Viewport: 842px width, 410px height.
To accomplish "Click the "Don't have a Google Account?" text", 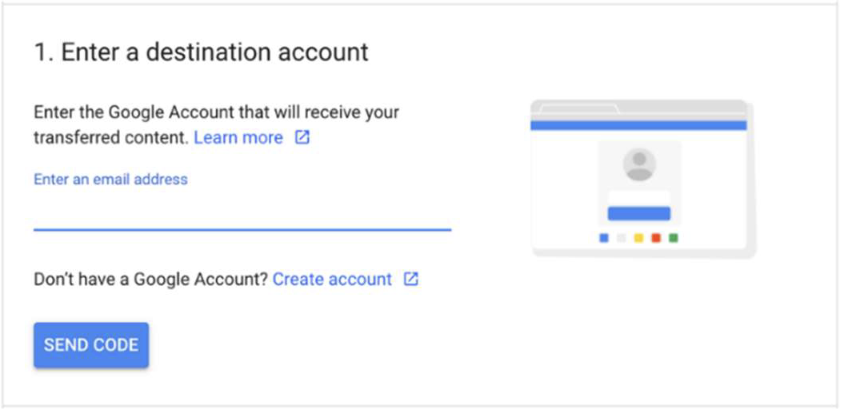I will click(x=150, y=279).
